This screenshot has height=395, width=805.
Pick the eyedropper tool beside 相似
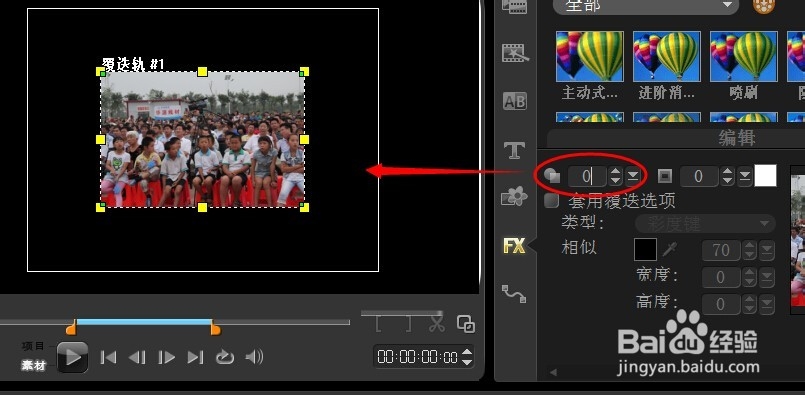(669, 250)
